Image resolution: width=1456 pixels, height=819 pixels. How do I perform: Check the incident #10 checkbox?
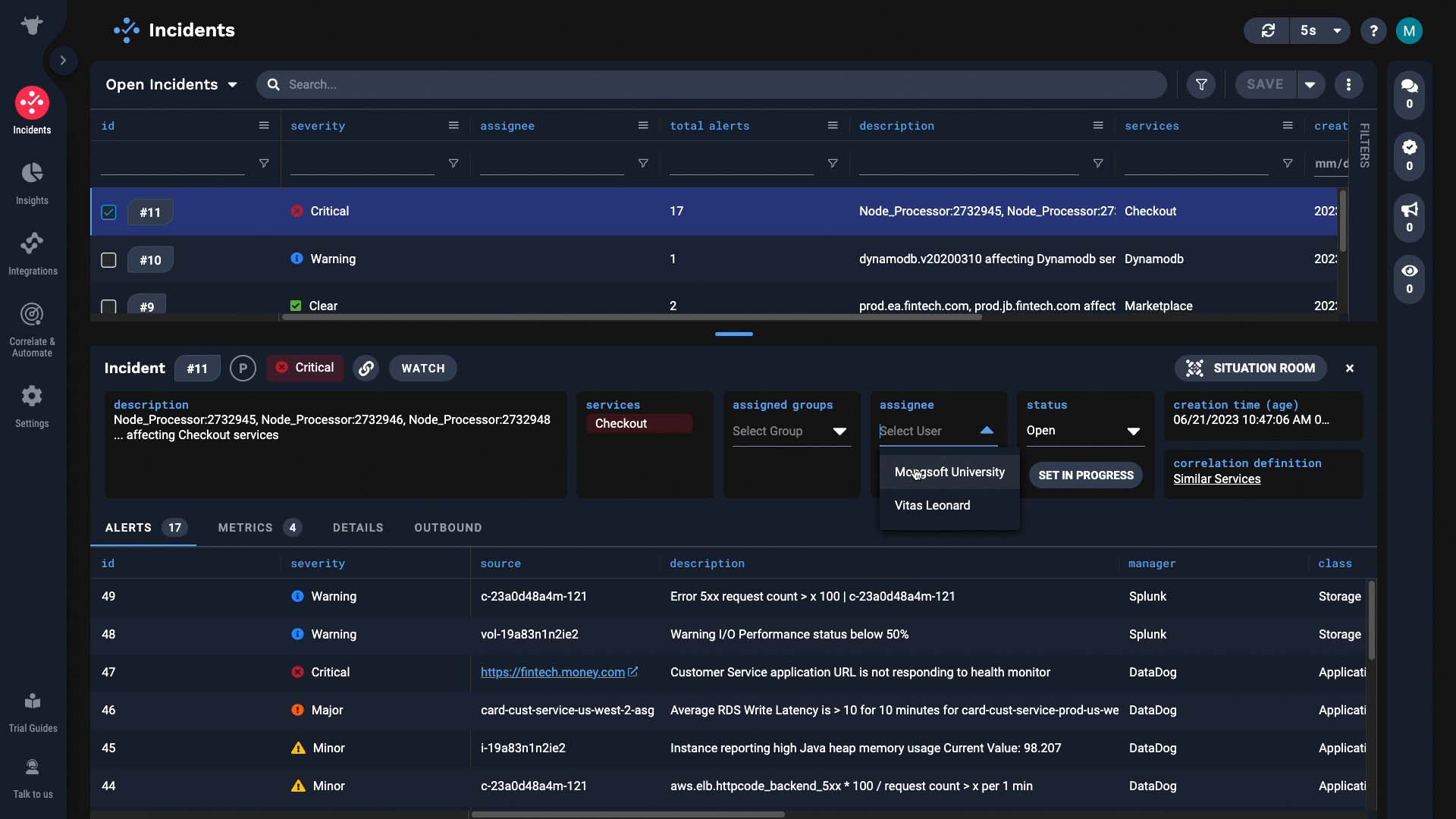tap(108, 260)
